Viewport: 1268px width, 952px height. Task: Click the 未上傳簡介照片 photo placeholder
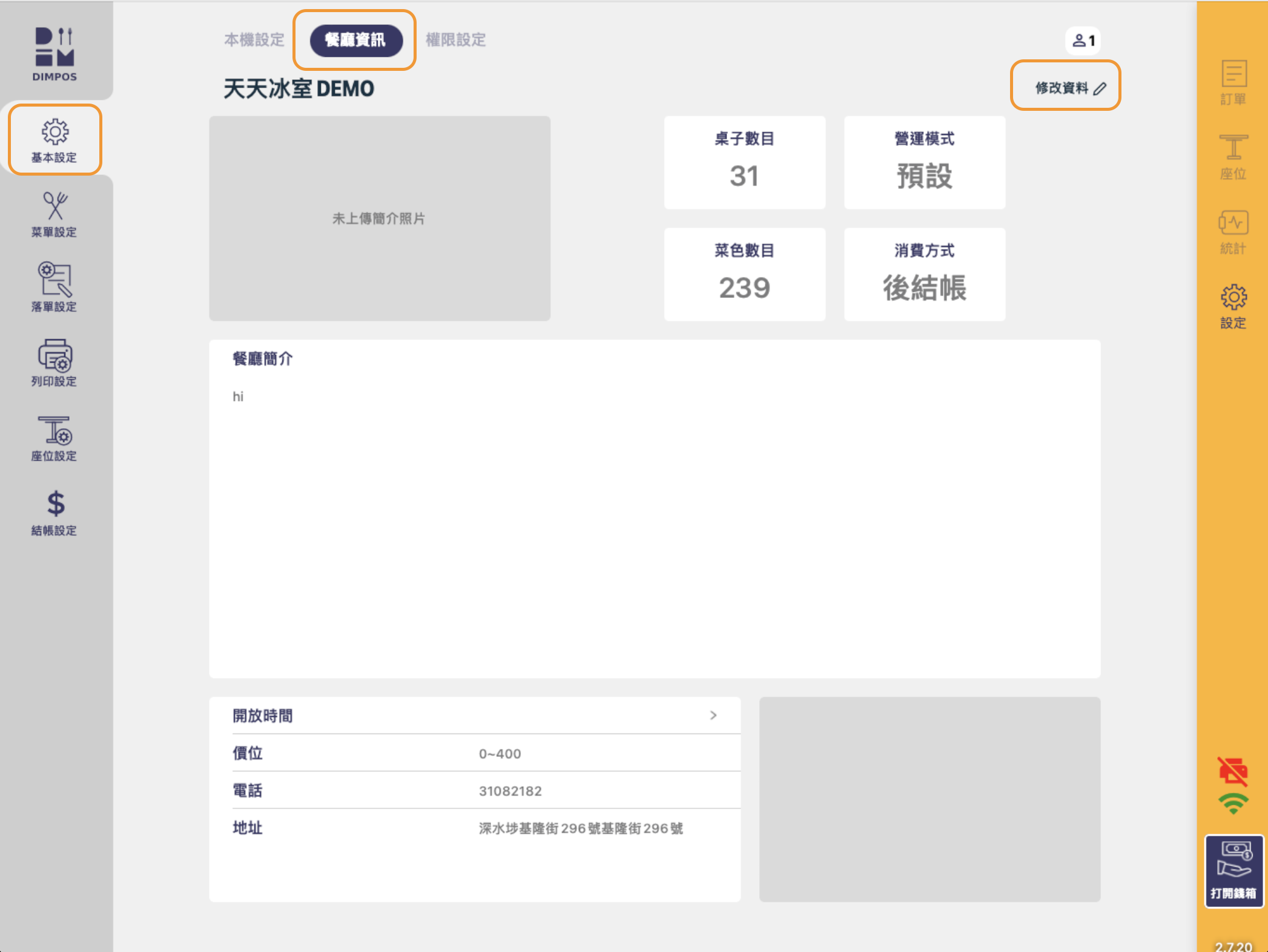(x=379, y=218)
